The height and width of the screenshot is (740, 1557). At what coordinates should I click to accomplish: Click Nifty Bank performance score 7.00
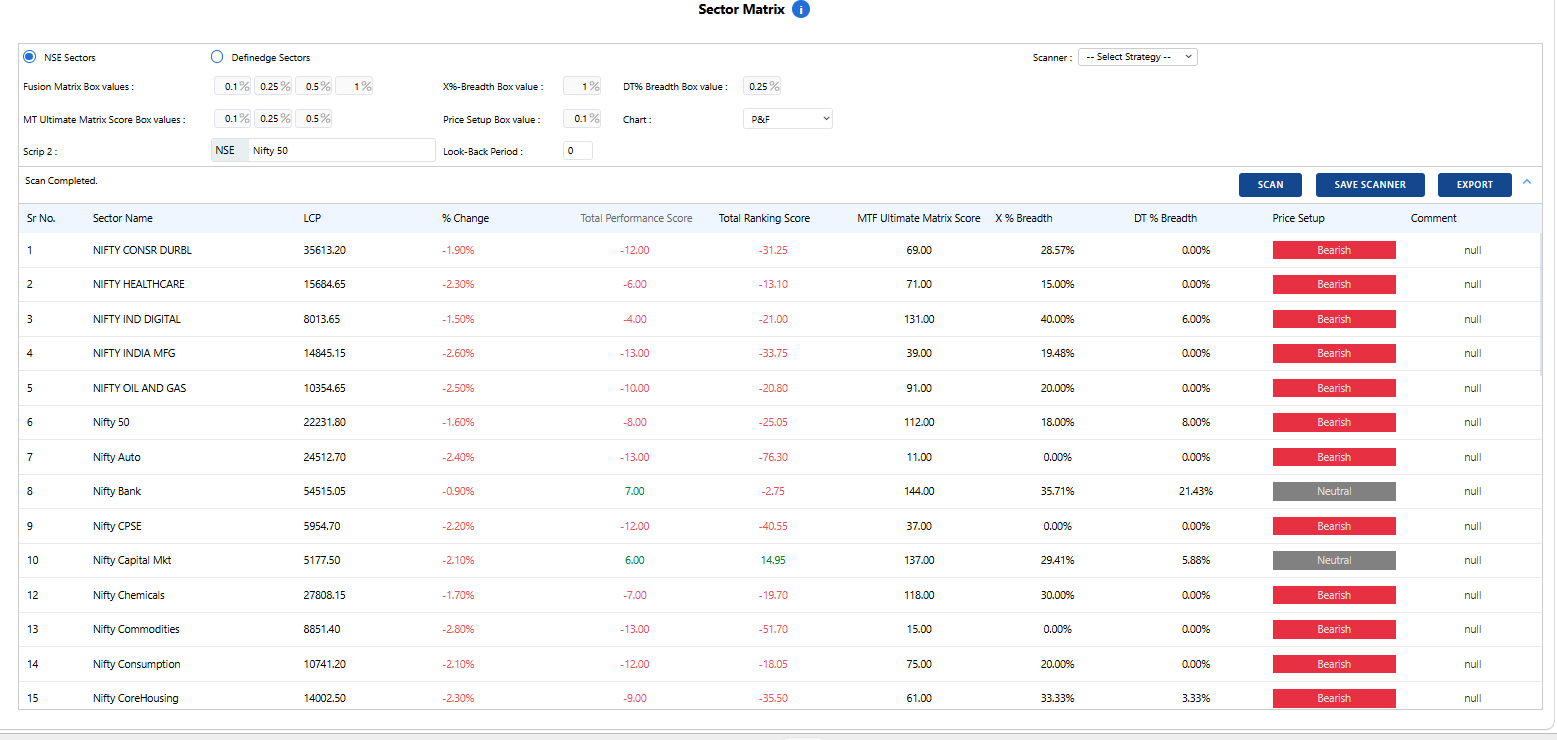(x=635, y=491)
